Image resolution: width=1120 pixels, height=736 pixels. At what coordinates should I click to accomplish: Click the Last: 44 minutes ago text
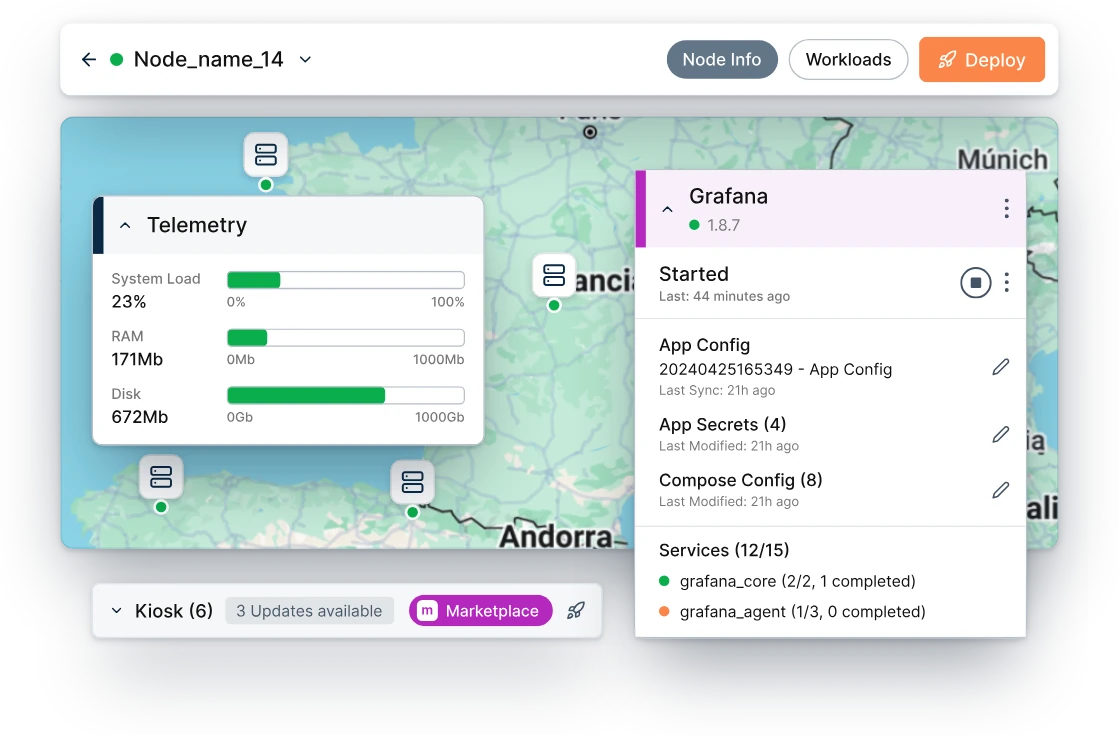(x=724, y=297)
